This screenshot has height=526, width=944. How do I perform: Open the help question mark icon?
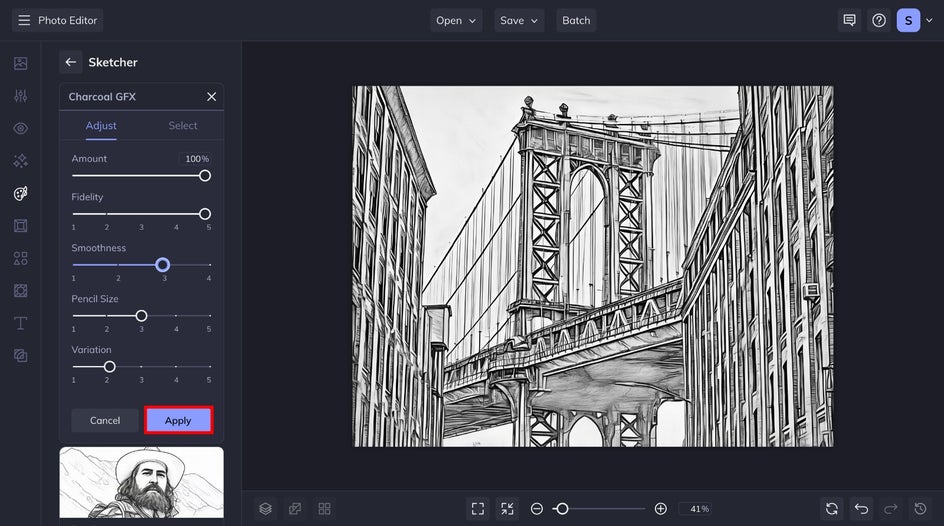tap(879, 20)
